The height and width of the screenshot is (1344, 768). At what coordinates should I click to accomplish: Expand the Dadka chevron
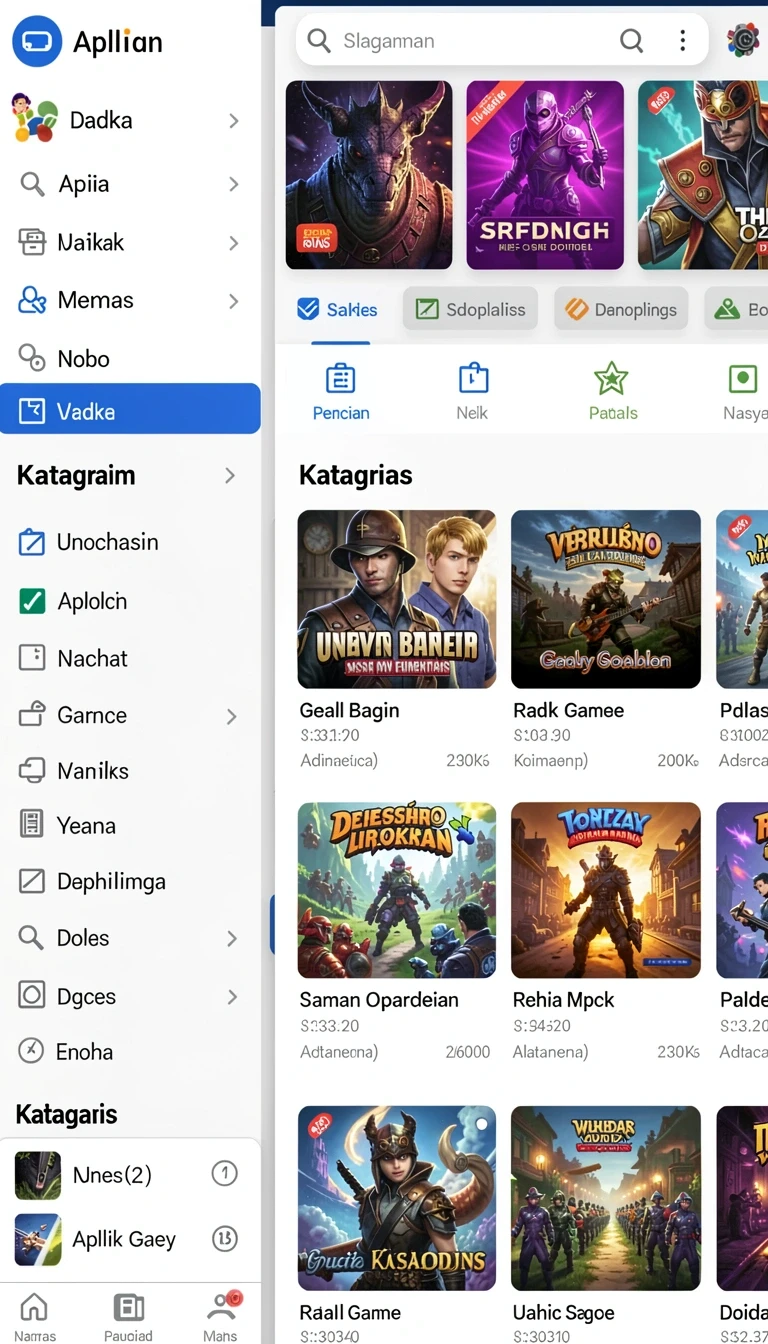233,121
